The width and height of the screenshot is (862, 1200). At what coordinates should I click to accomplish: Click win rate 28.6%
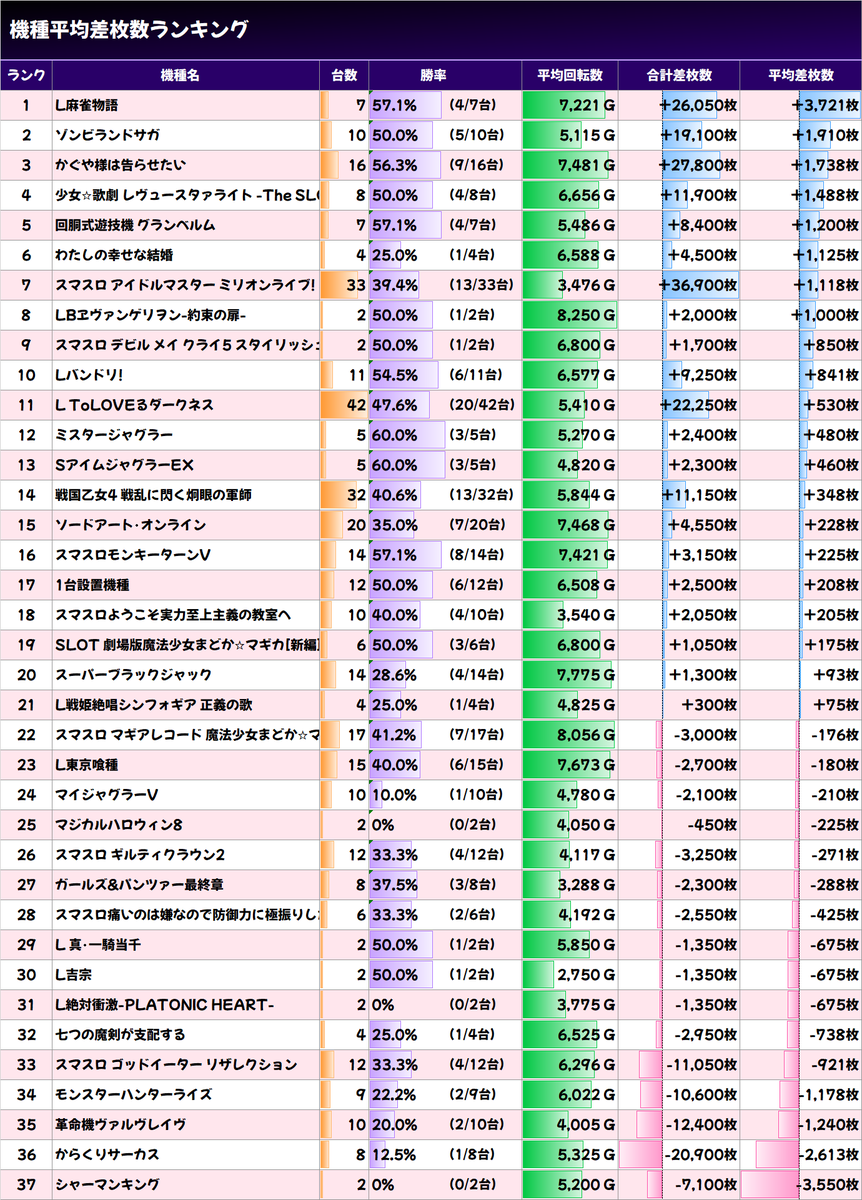coord(394,675)
